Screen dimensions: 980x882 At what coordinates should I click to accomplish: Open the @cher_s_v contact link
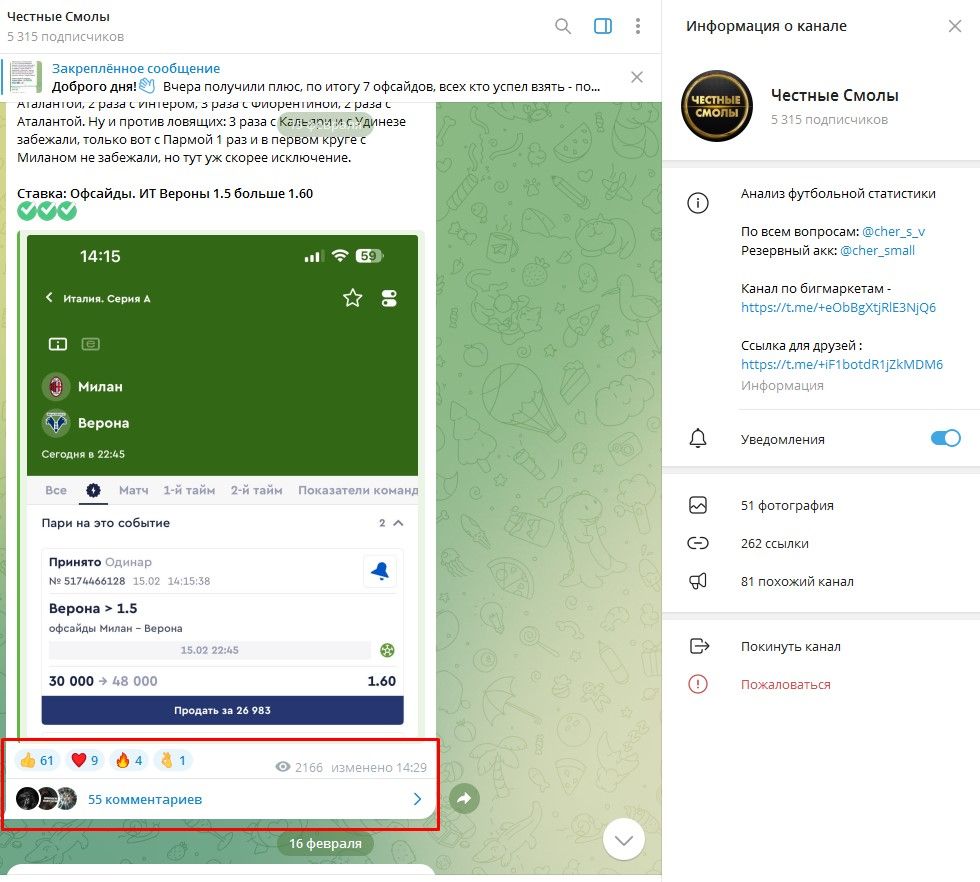tap(893, 231)
